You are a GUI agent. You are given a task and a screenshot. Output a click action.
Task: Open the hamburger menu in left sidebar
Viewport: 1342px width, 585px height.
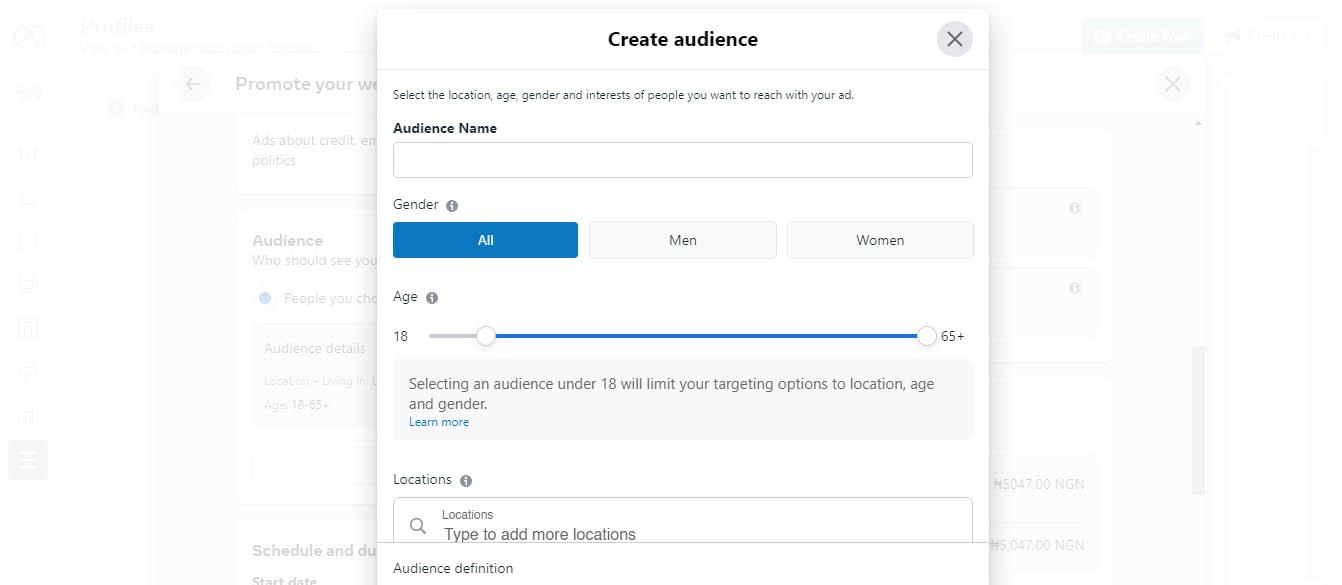click(28, 460)
